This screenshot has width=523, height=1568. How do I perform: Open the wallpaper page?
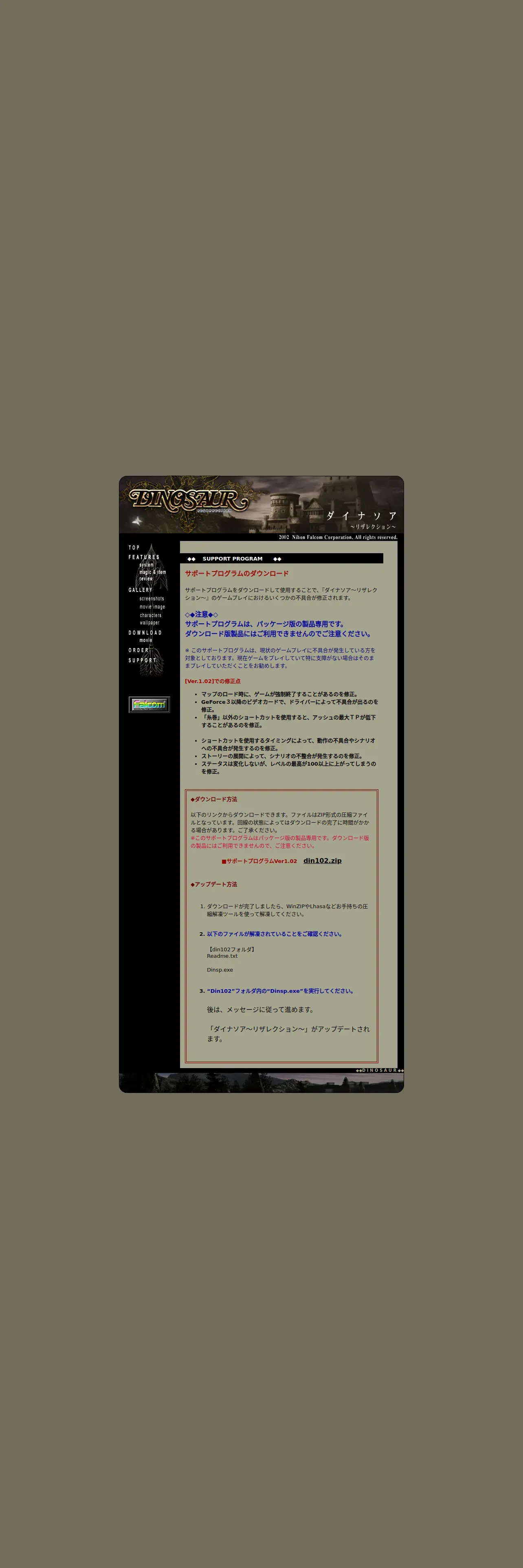tap(150, 623)
